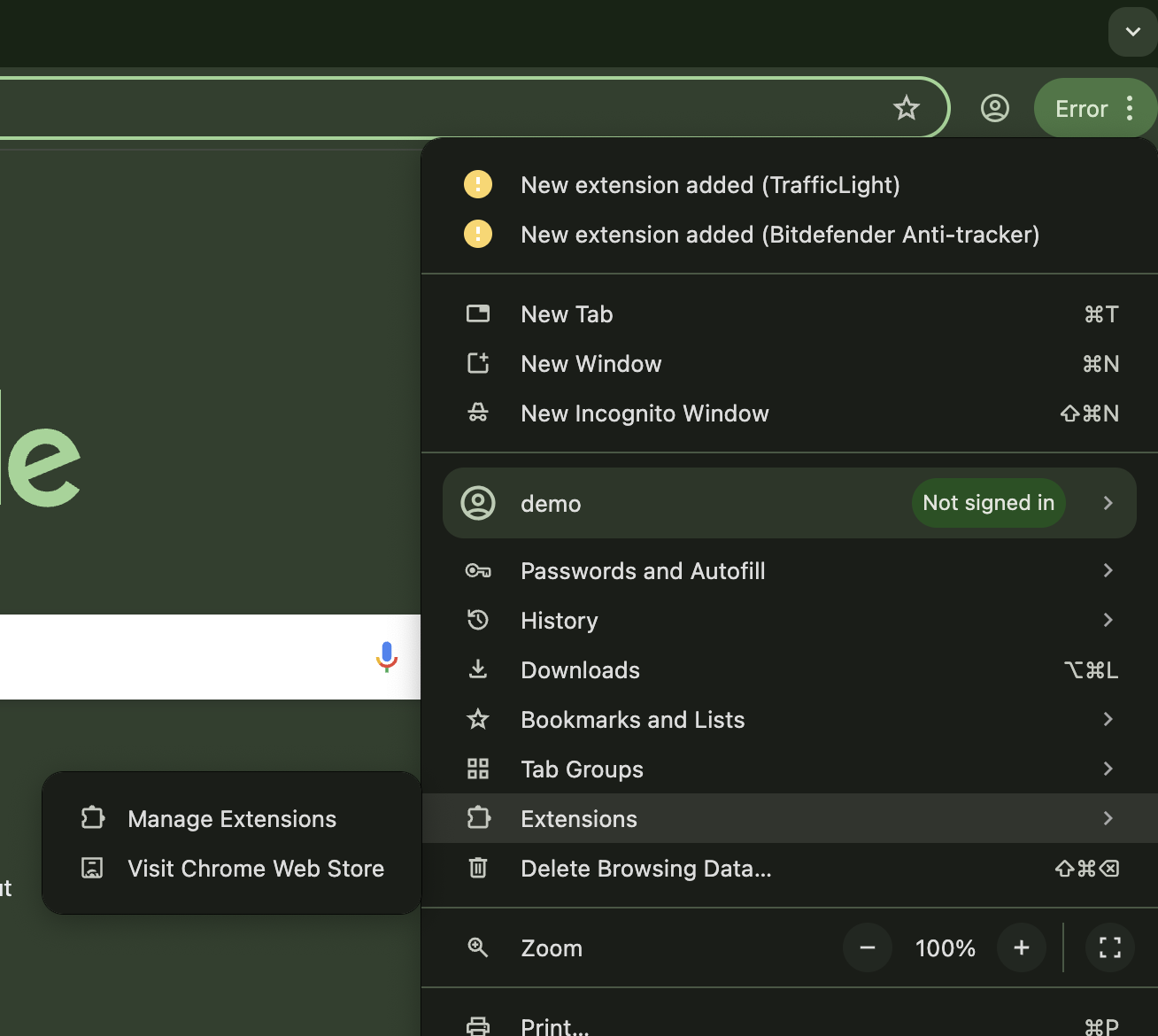
Task: Click the Bookmarks and Lists star icon
Action: (x=478, y=719)
